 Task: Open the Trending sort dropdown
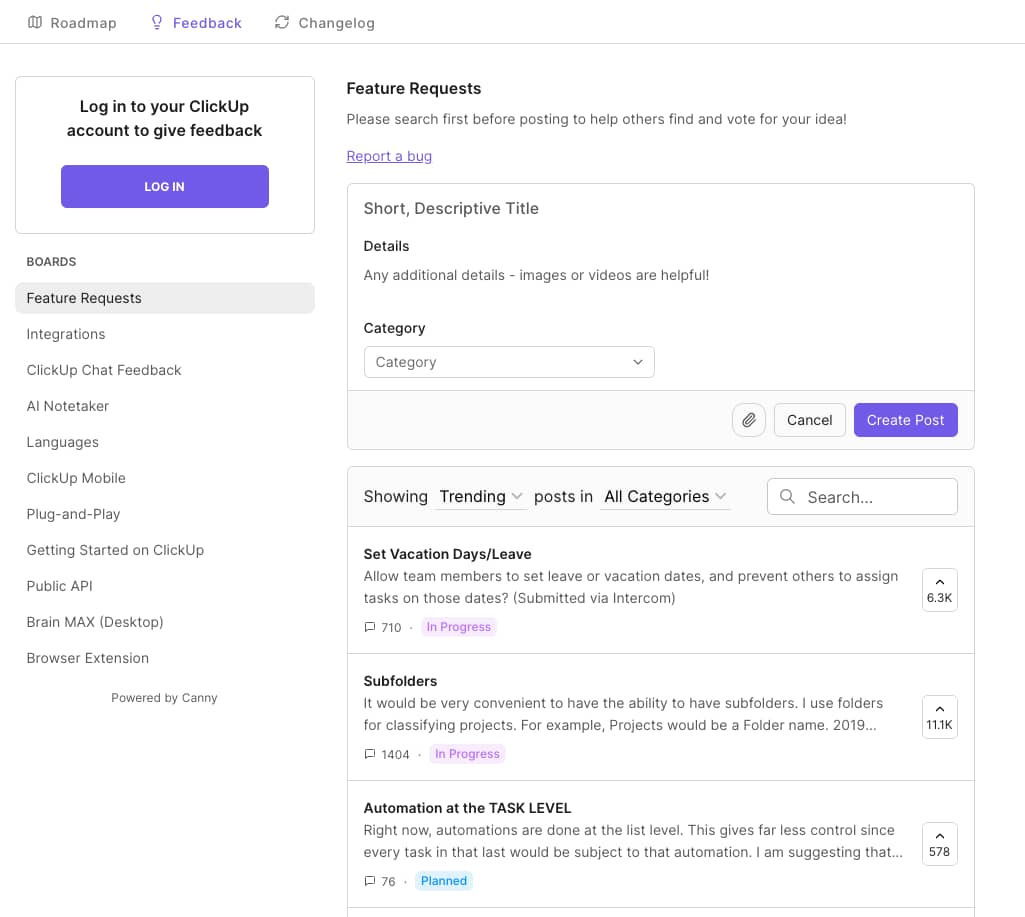tap(480, 496)
